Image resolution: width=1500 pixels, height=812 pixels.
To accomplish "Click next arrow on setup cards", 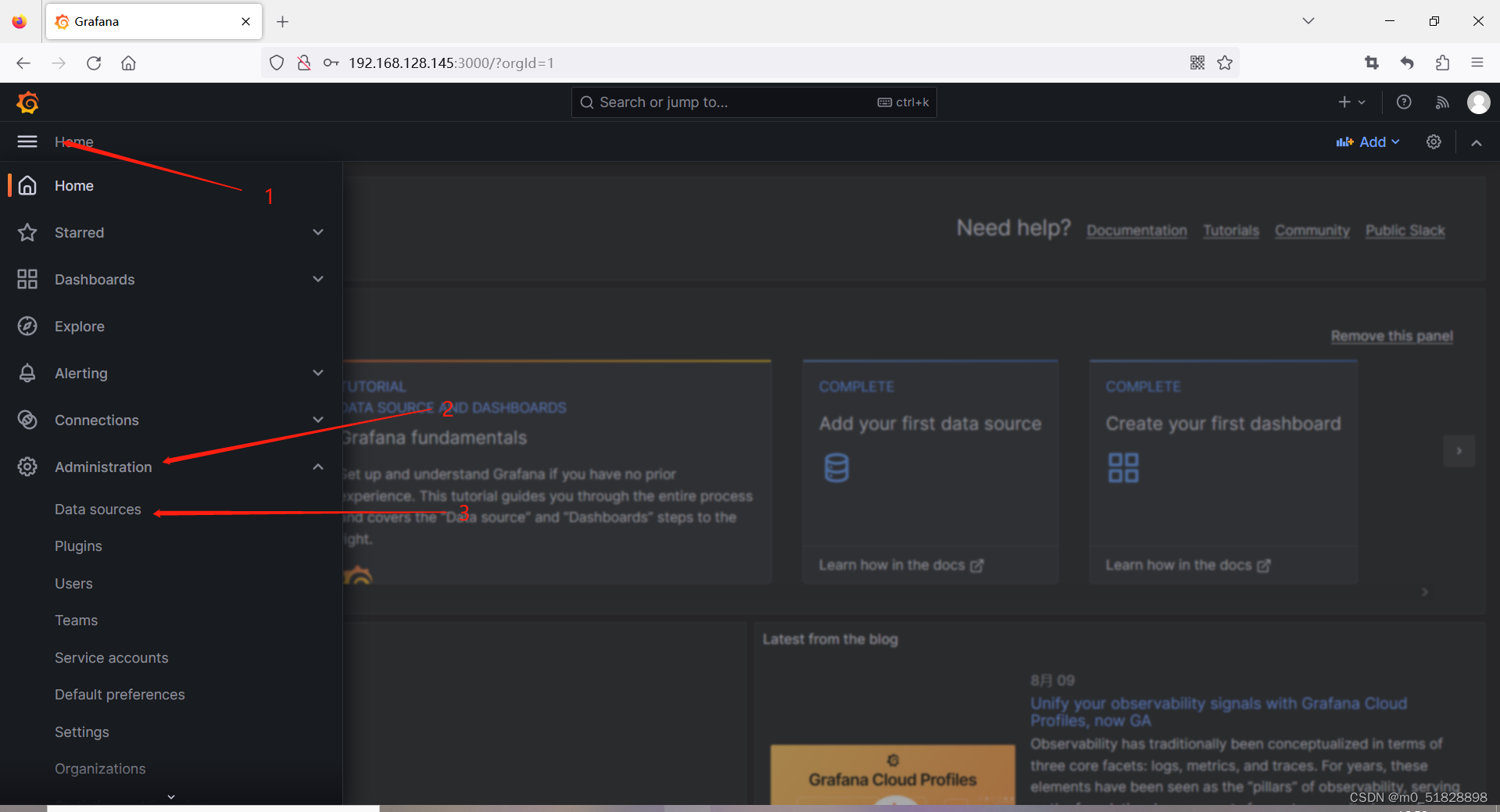I will coord(1459,451).
